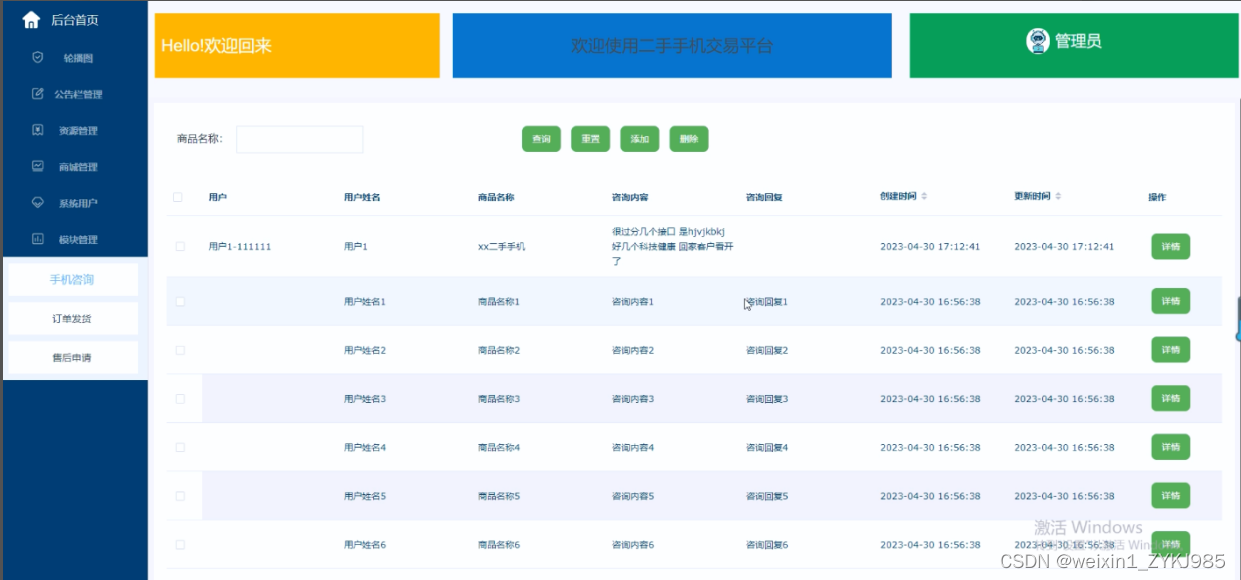Screen dimensions: 1241x580
Task: Check the row checkbox for 用户姓名6
Action: pyautogui.click(x=180, y=545)
